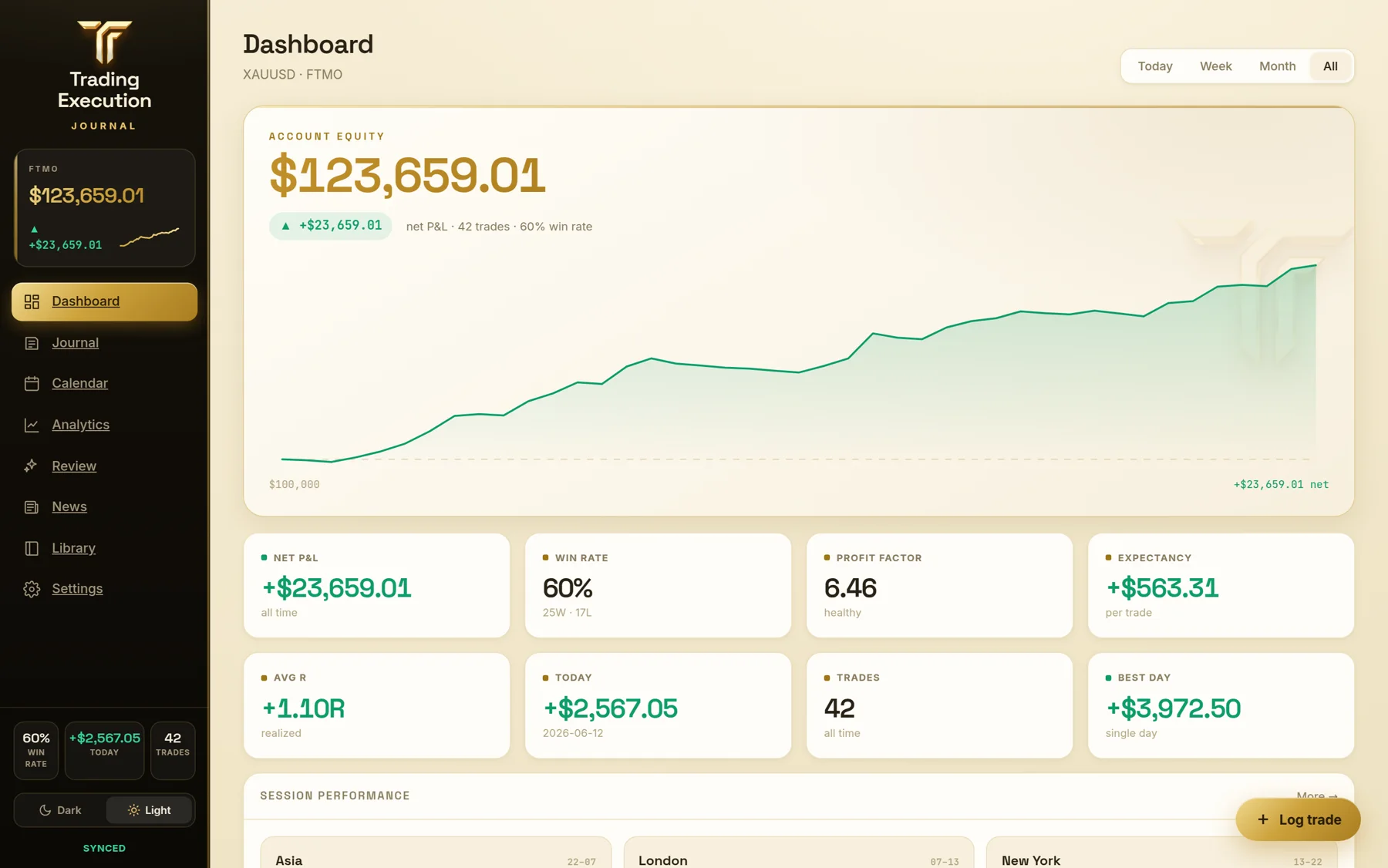The width and height of the screenshot is (1388, 868).
Task: Open the Trades 42 card
Action: pos(939,705)
